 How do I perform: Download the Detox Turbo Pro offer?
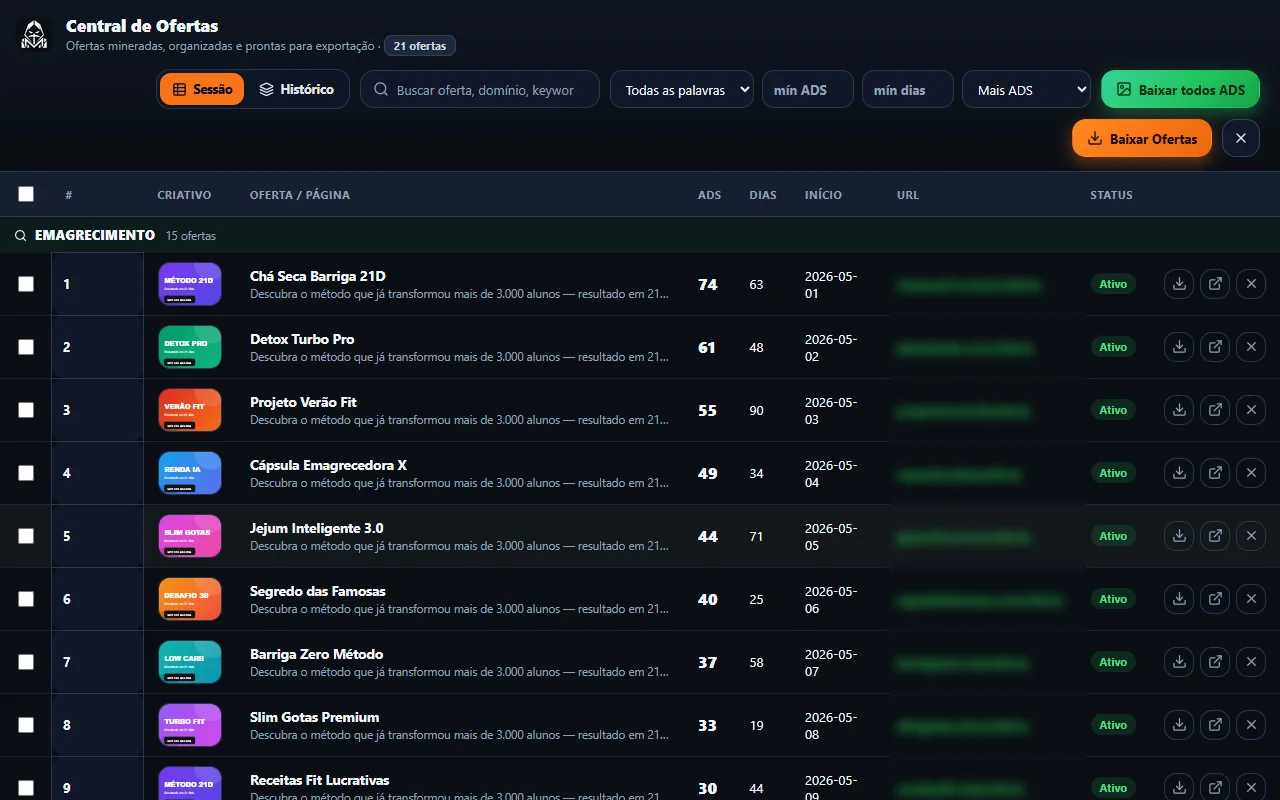[x=1179, y=347]
